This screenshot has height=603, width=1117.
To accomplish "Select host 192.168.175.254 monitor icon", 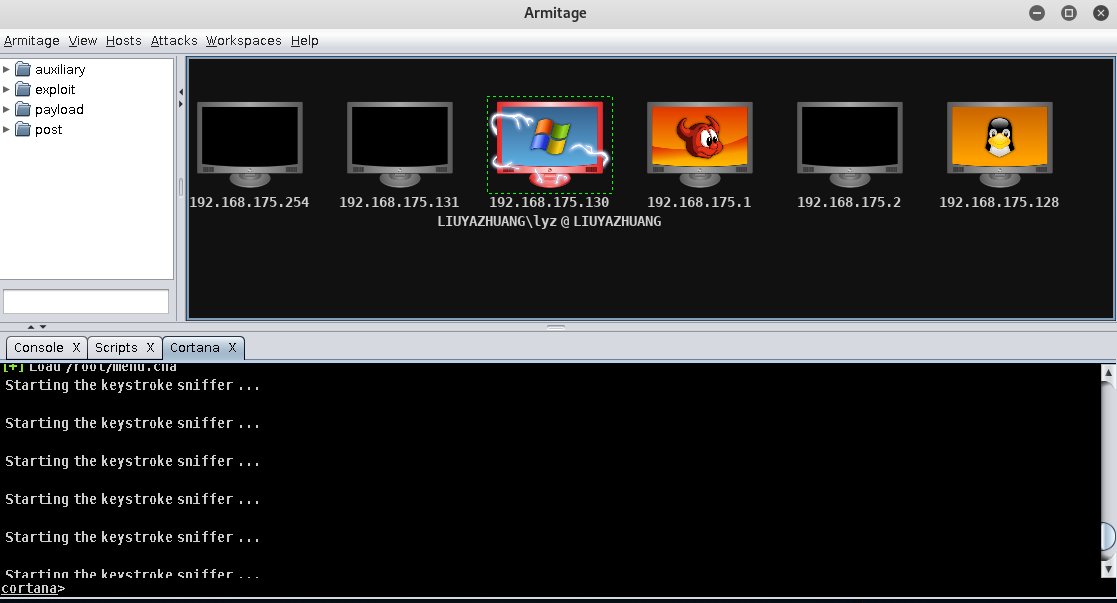I will tap(250, 145).
